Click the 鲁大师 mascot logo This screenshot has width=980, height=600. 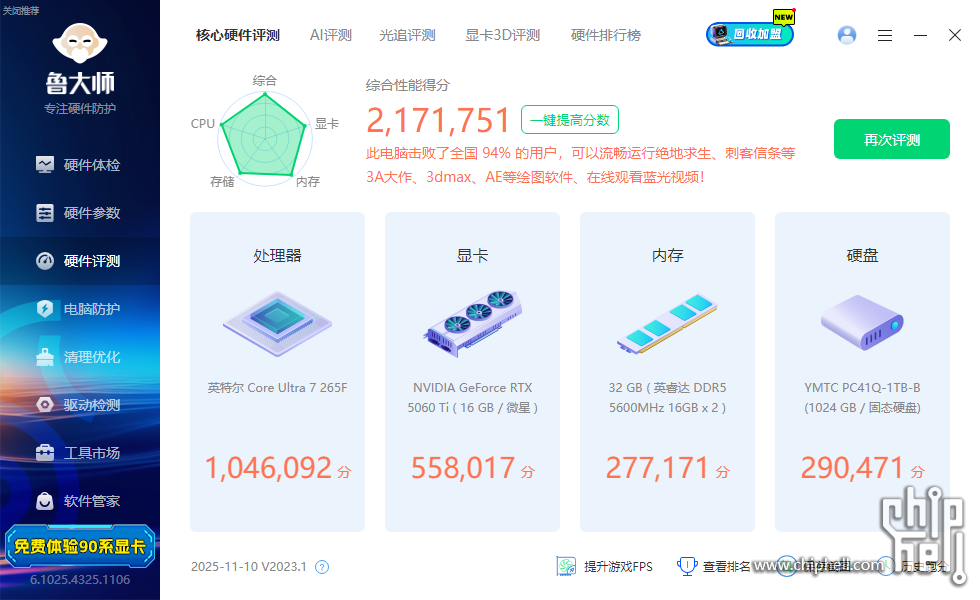80,43
